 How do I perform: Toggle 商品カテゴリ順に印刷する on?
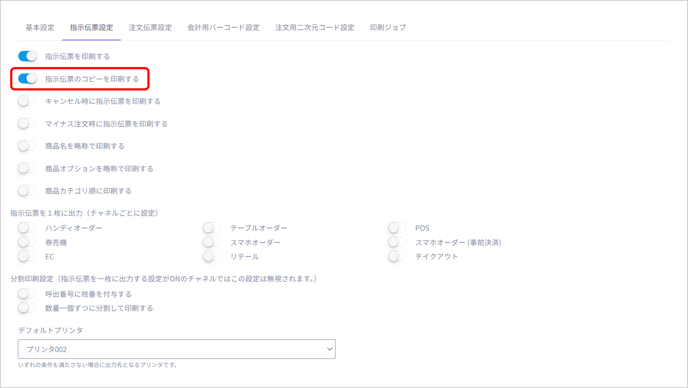[27, 190]
